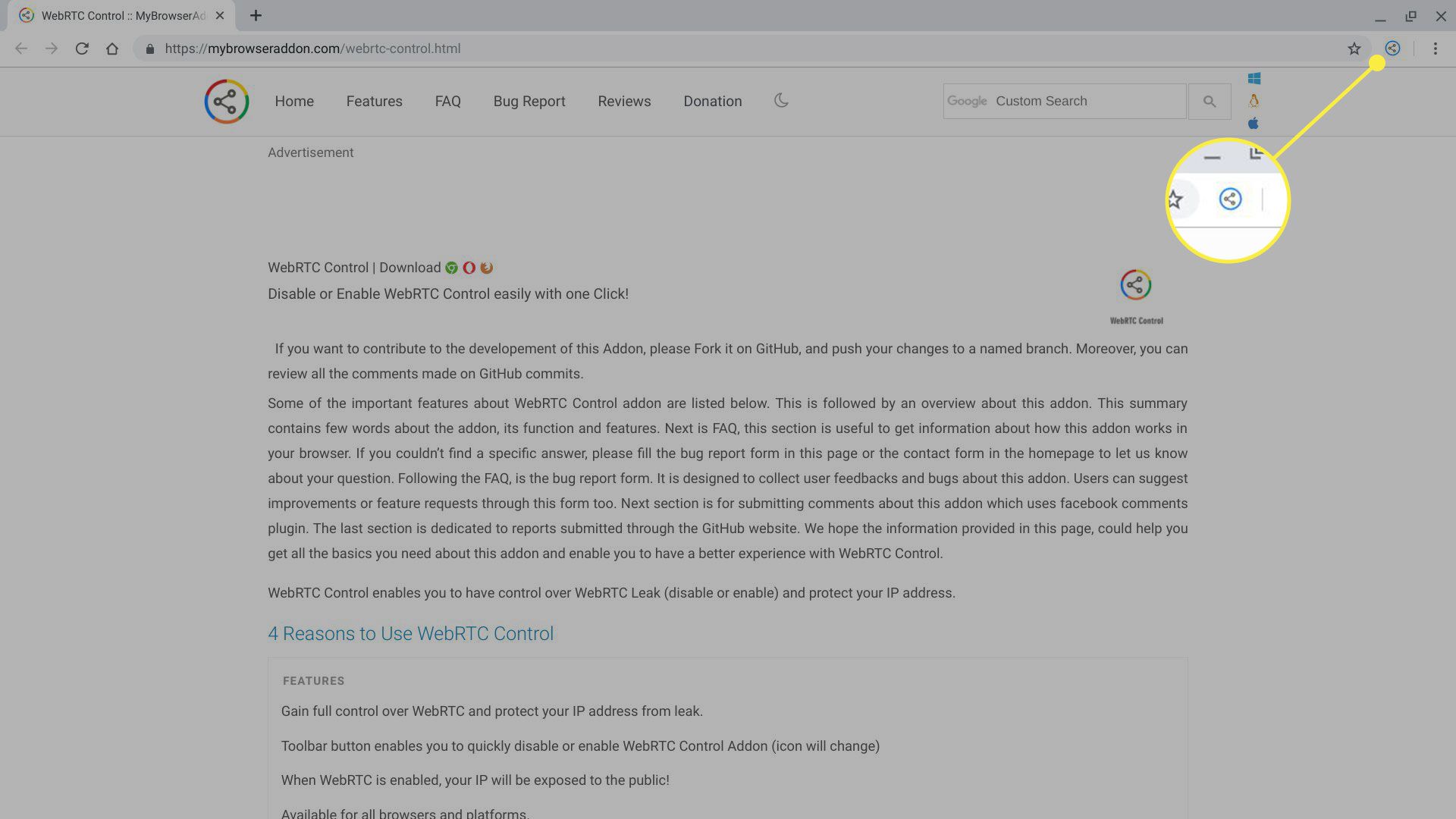The image size is (1456, 819).
Task: Click the browser extensions puzzle icon
Action: [1392, 49]
